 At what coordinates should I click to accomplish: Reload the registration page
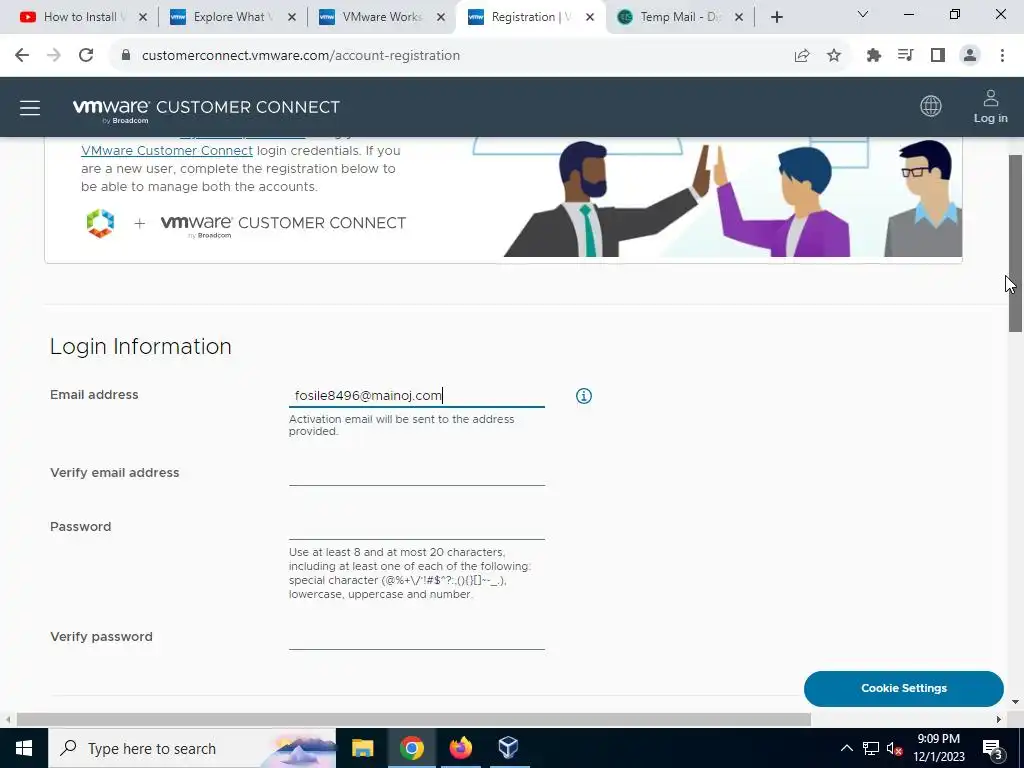86,56
